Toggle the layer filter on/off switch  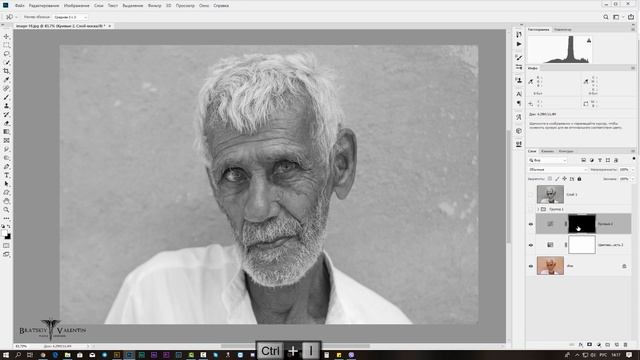pyautogui.click(x=633, y=159)
